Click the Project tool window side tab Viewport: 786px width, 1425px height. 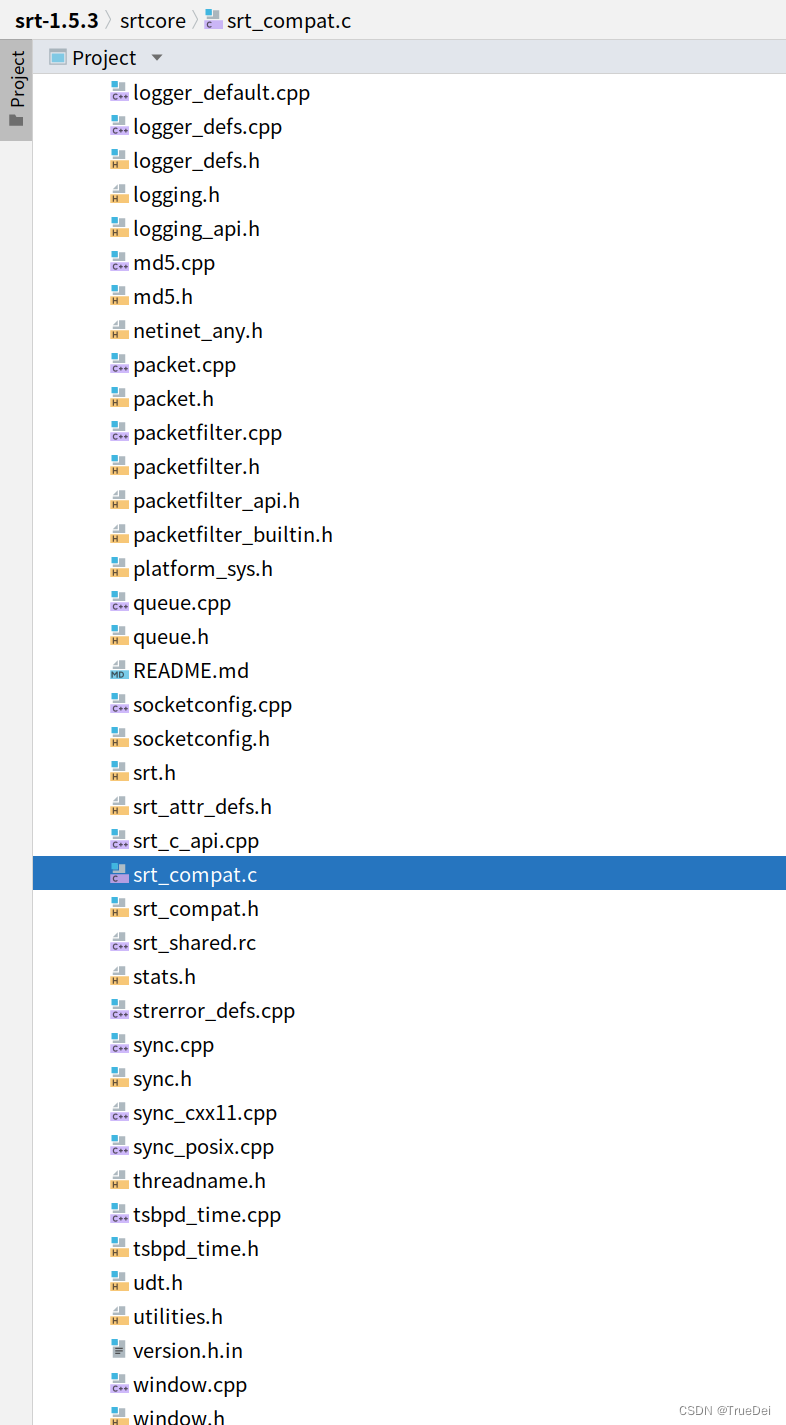pos(16,90)
